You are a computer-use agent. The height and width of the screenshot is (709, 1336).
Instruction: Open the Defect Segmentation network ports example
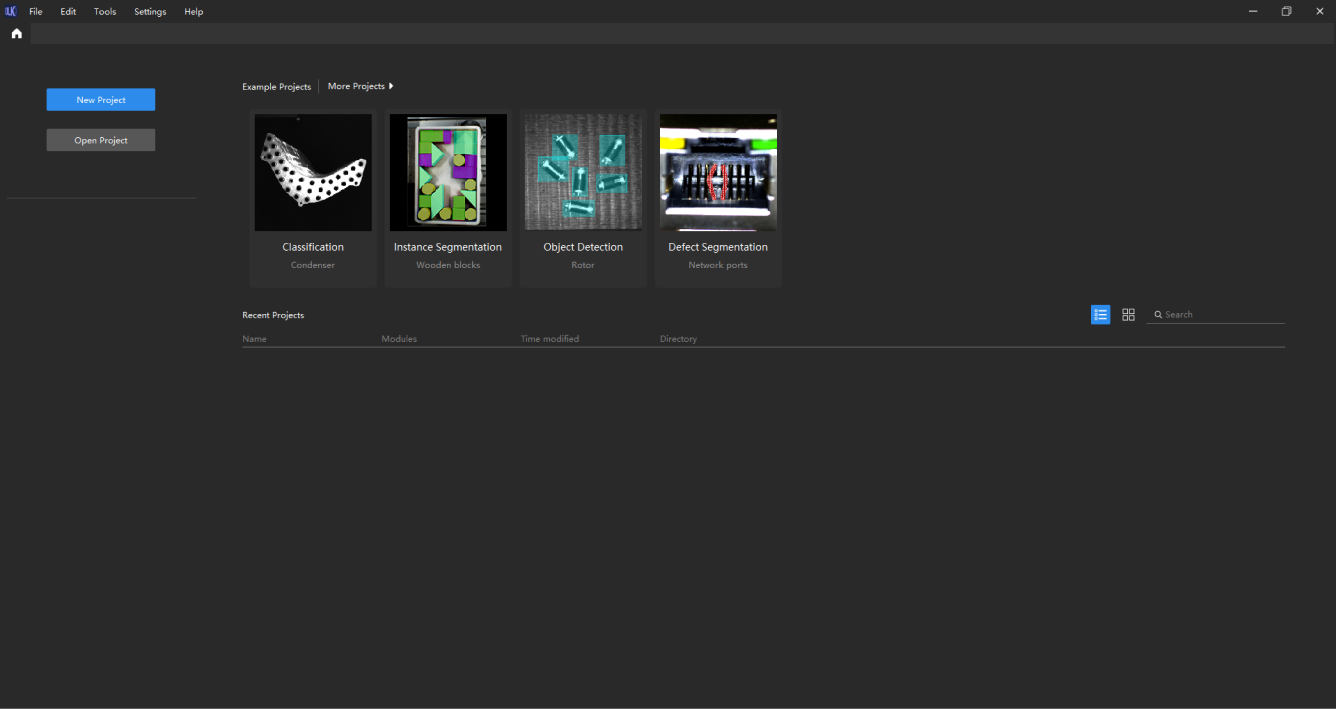coord(718,173)
